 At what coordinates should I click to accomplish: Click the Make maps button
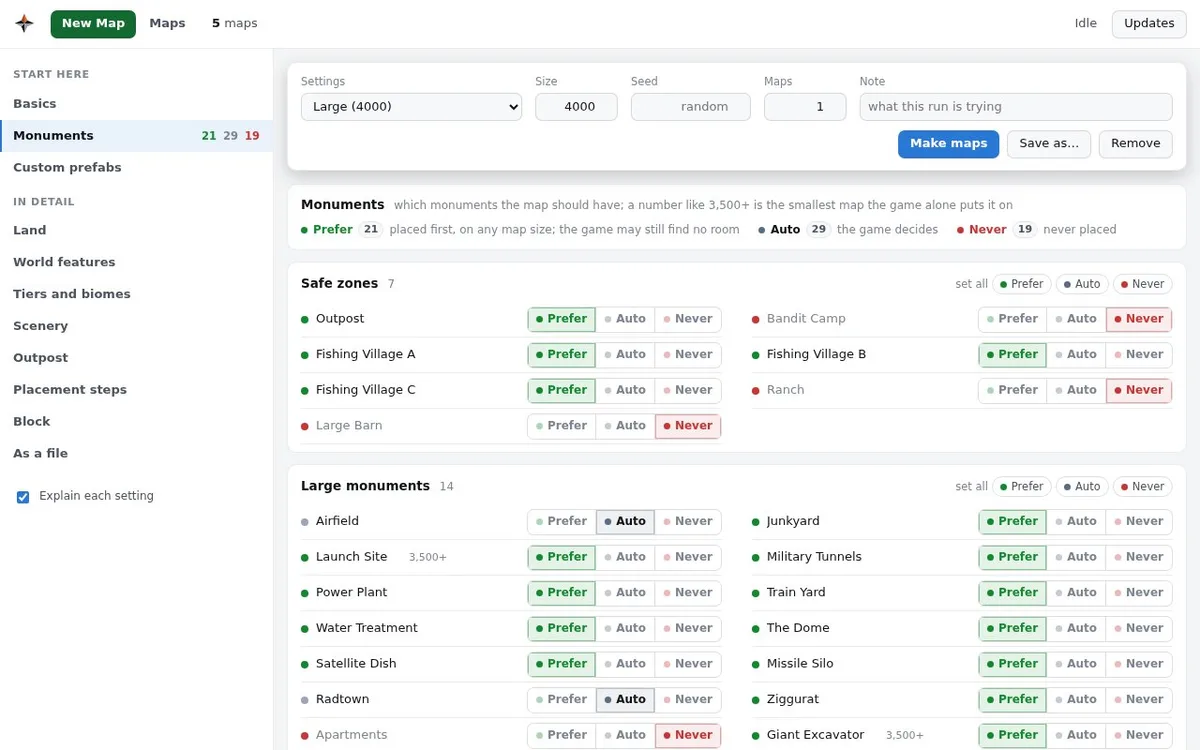point(948,144)
